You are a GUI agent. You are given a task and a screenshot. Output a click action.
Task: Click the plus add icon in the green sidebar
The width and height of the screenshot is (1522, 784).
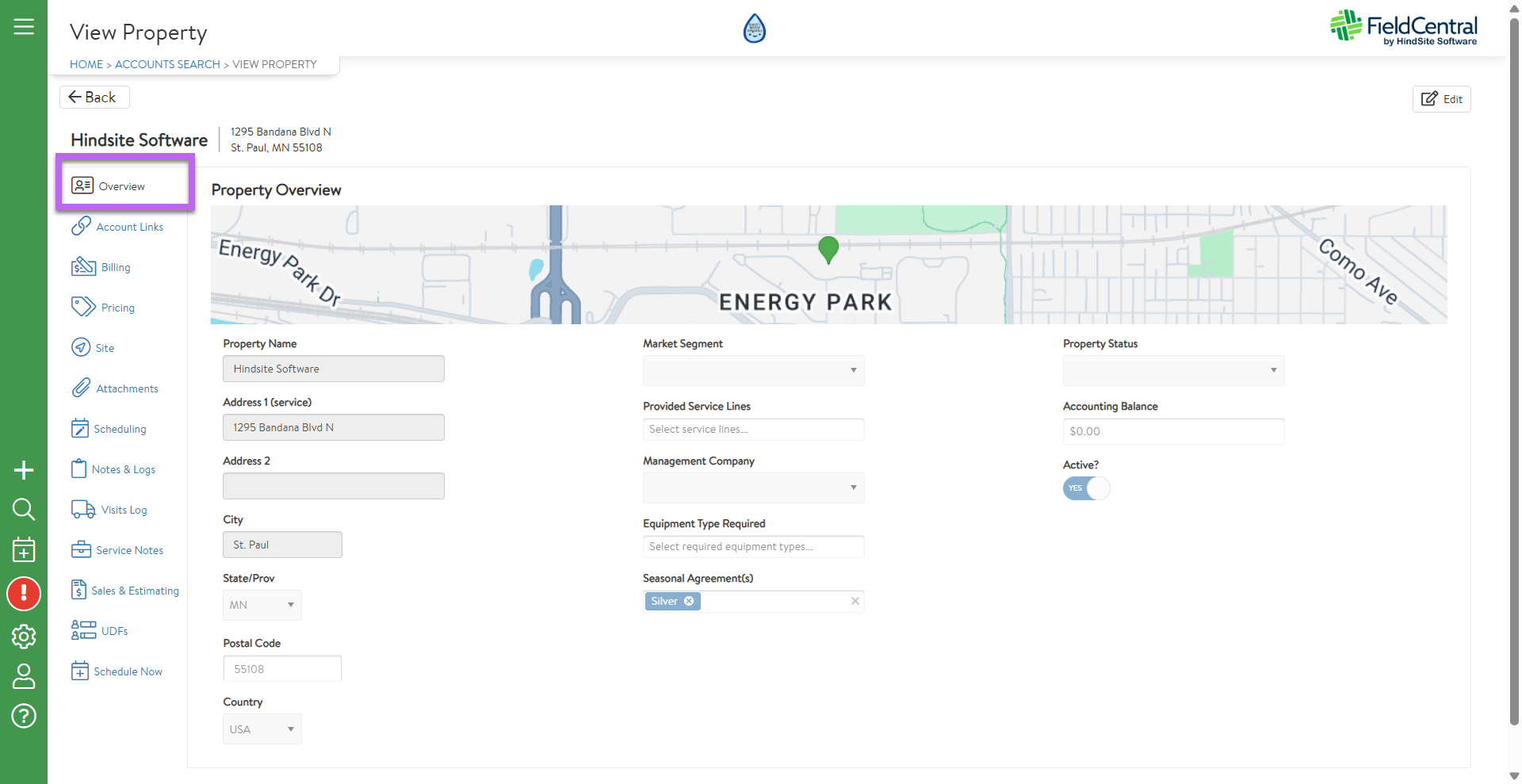24,470
